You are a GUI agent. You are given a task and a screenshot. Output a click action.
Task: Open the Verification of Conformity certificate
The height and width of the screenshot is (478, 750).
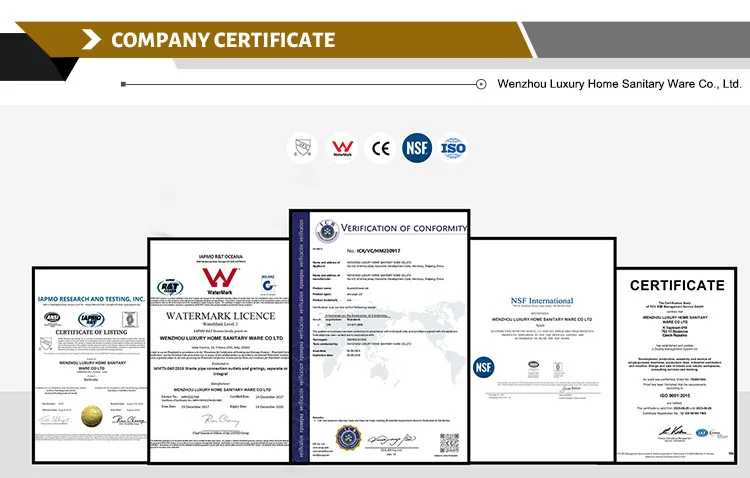coord(380,336)
